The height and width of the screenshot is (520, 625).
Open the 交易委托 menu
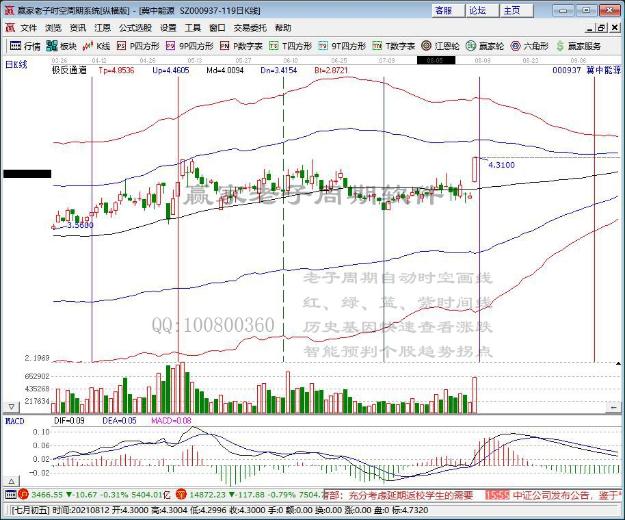click(x=250, y=28)
